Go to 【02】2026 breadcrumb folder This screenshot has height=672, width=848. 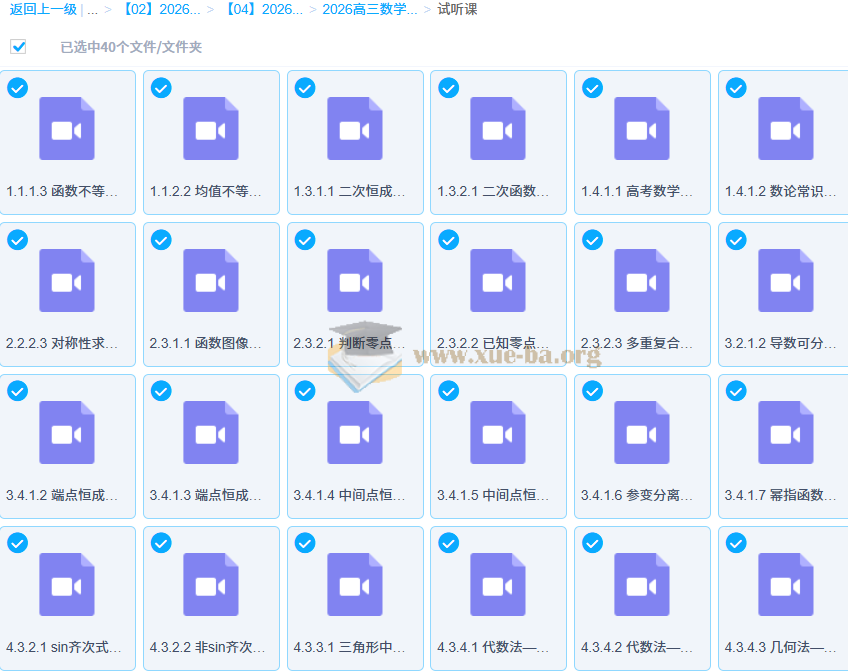click(x=159, y=9)
